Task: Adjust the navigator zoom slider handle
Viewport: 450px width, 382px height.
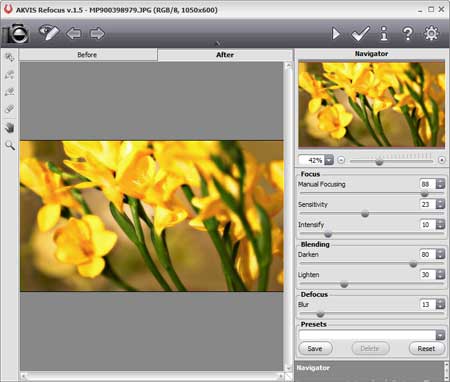Action: [379, 162]
